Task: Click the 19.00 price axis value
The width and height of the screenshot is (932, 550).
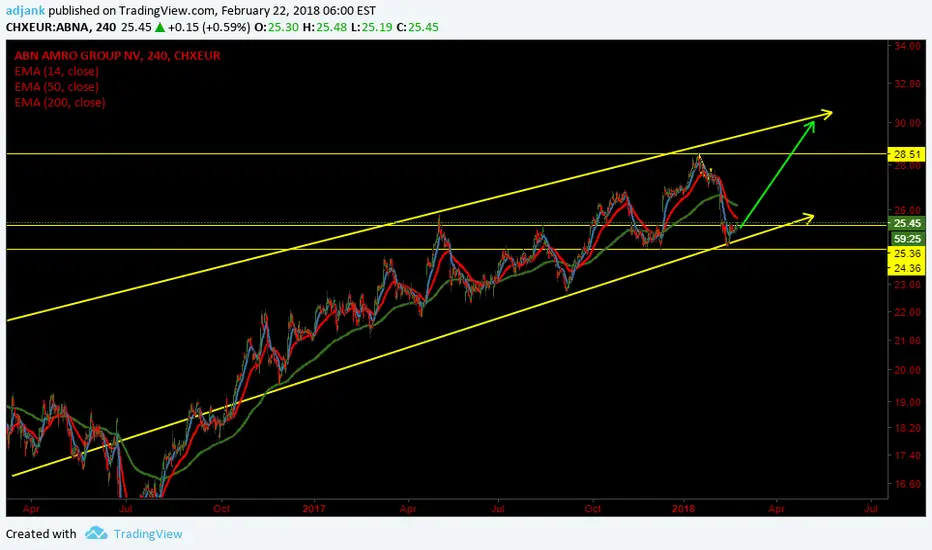Action: click(908, 402)
